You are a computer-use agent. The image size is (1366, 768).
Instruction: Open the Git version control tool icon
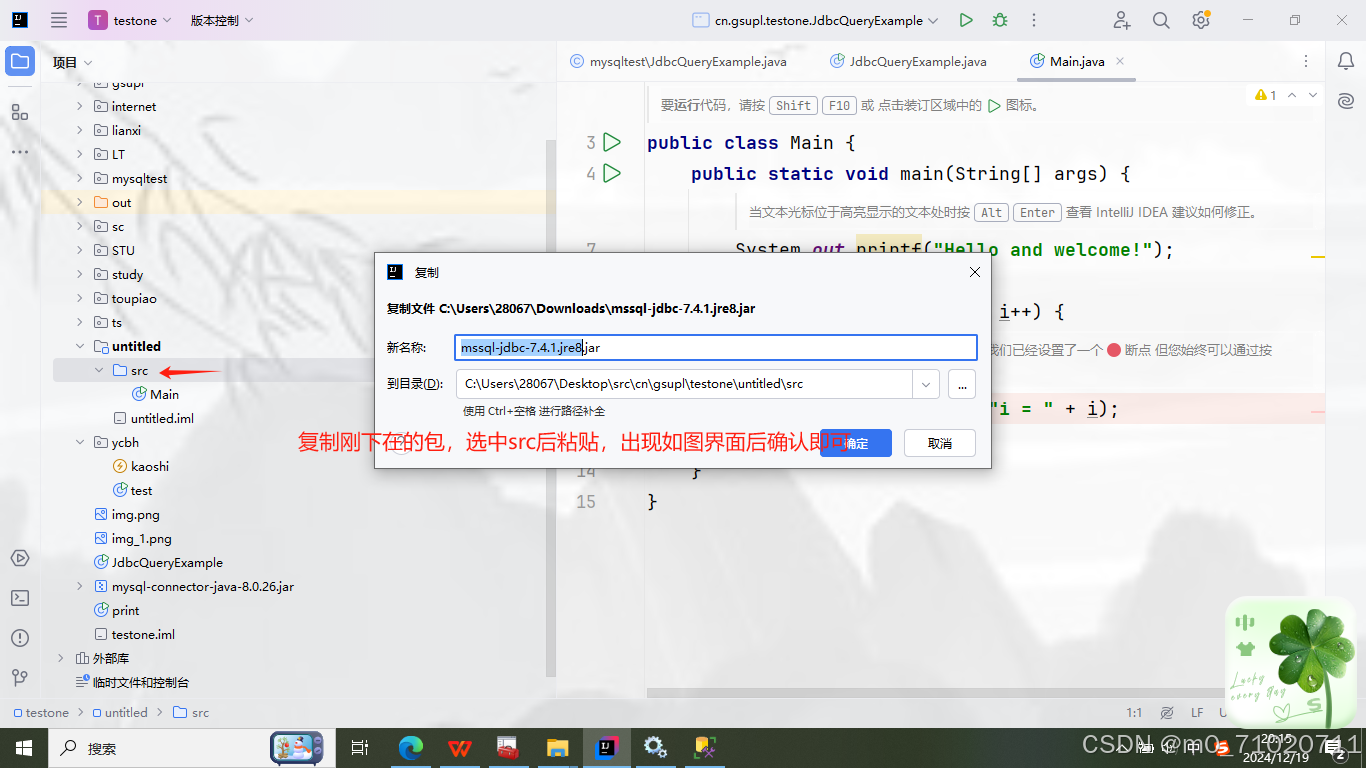pyautogui.click(x=20, y=678)
